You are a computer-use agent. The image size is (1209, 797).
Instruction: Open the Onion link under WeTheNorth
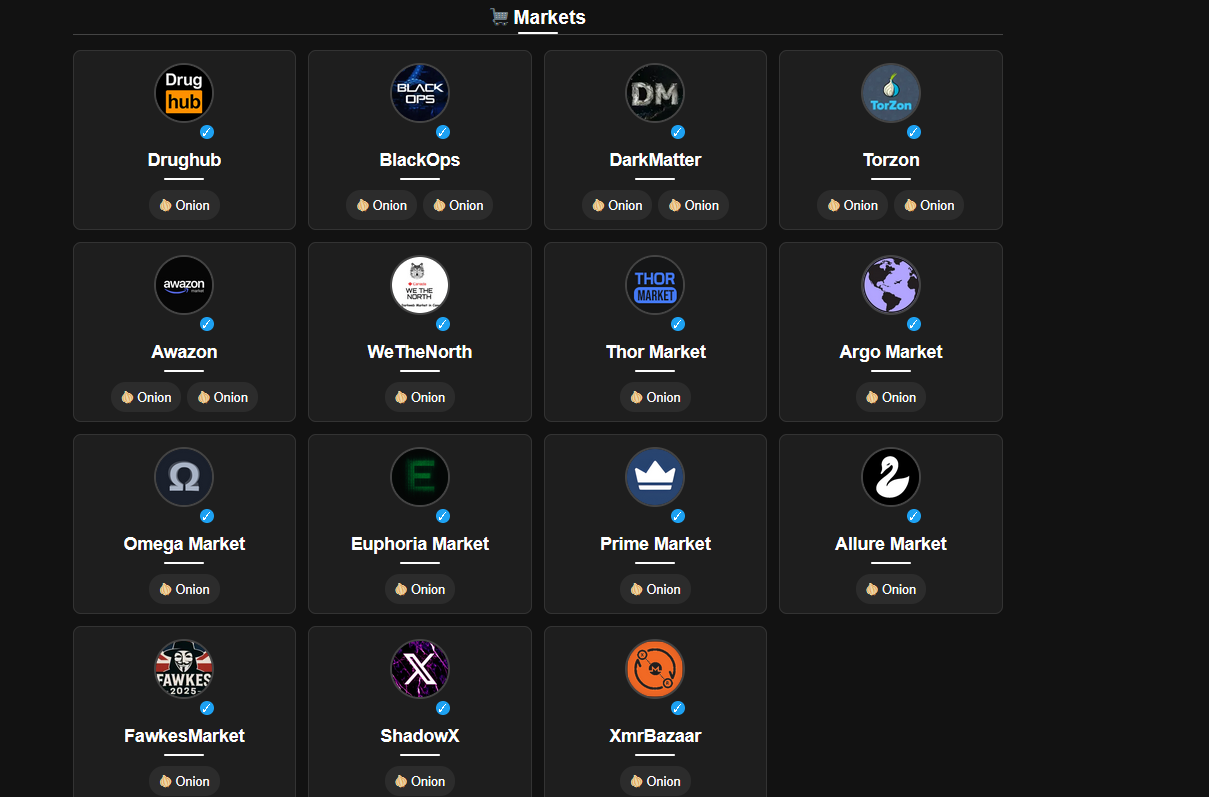coord(420,397)
